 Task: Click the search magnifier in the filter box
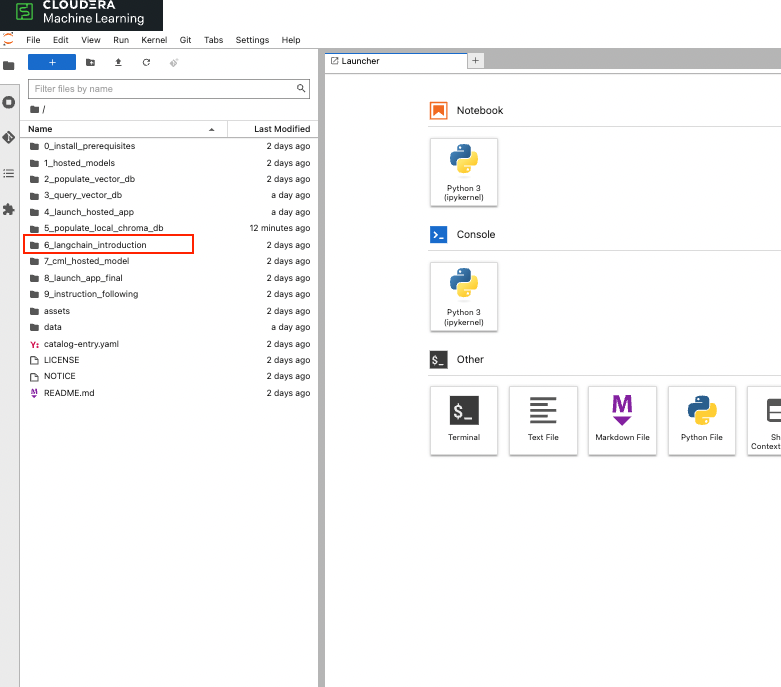click(301, 88)
